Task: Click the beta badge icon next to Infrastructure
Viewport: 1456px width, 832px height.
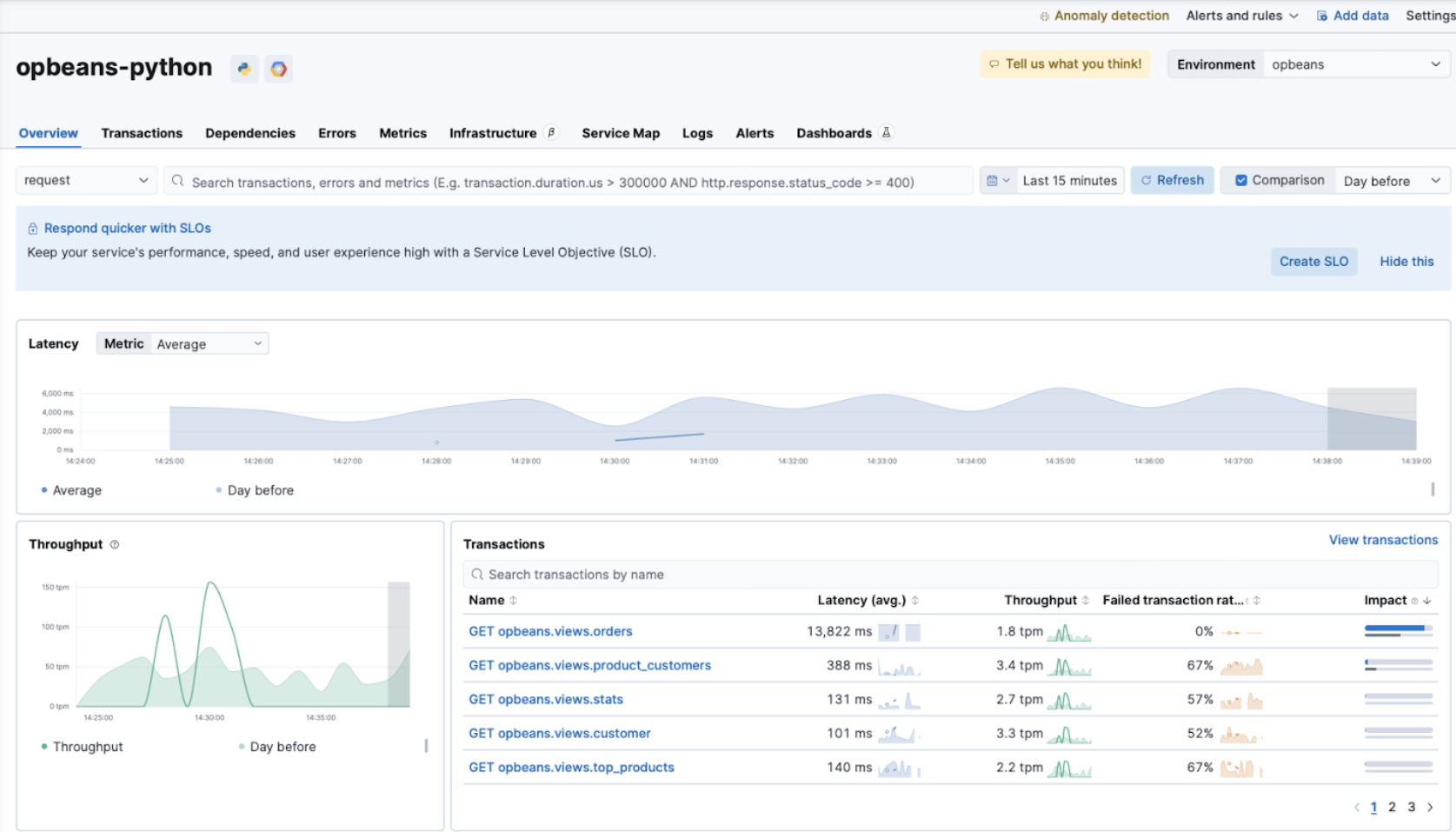Action: tap(551, 133)
